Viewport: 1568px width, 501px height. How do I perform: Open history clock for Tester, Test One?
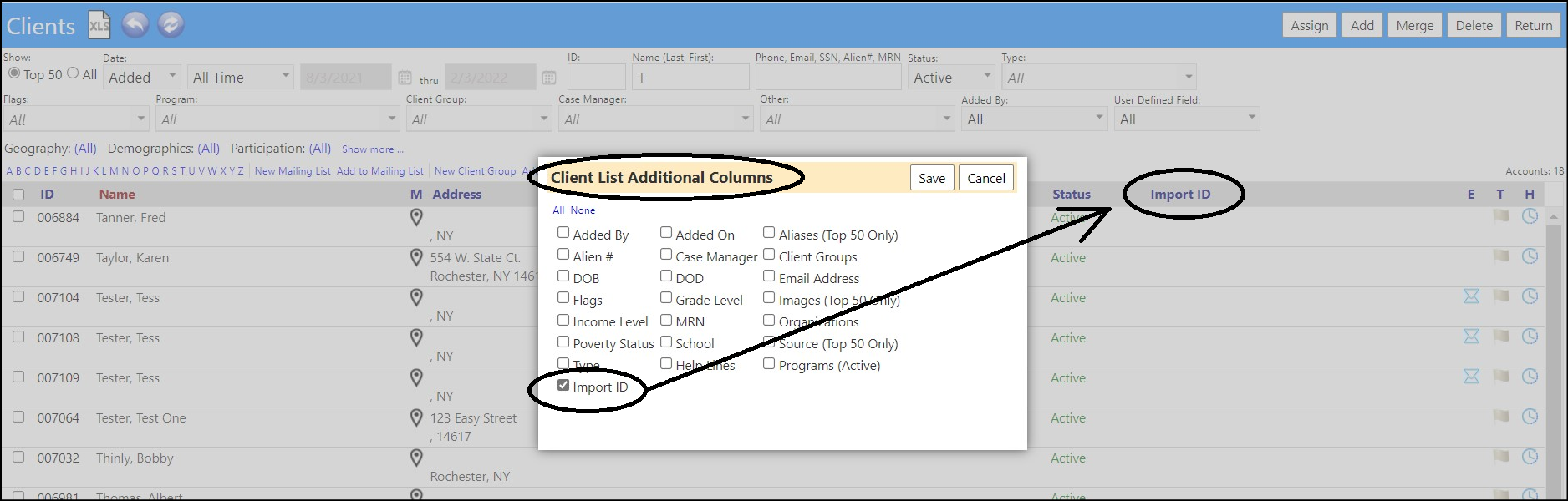[x=1530, y=417]
